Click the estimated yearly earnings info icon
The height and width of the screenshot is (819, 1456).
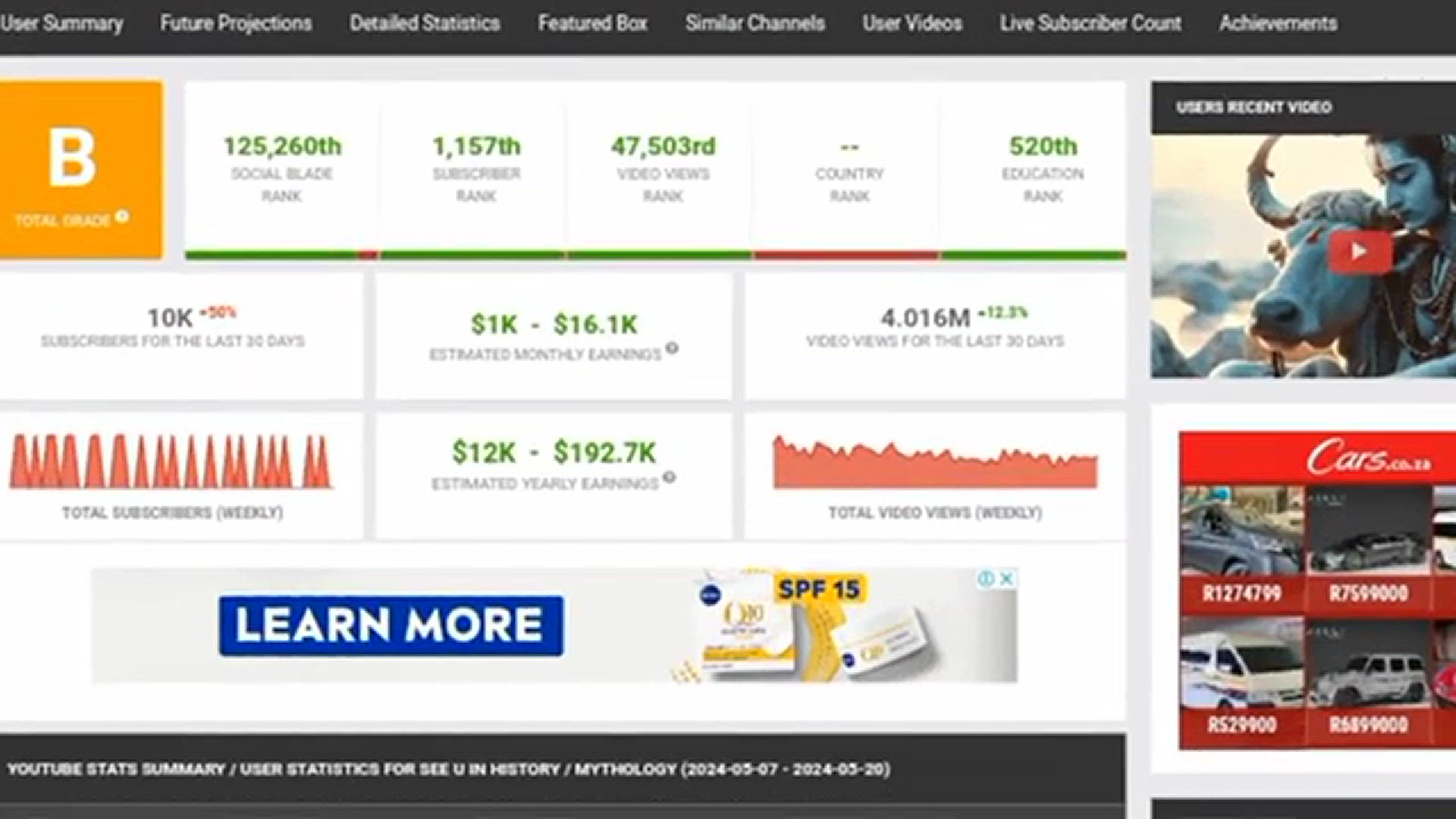coord(669,478)
